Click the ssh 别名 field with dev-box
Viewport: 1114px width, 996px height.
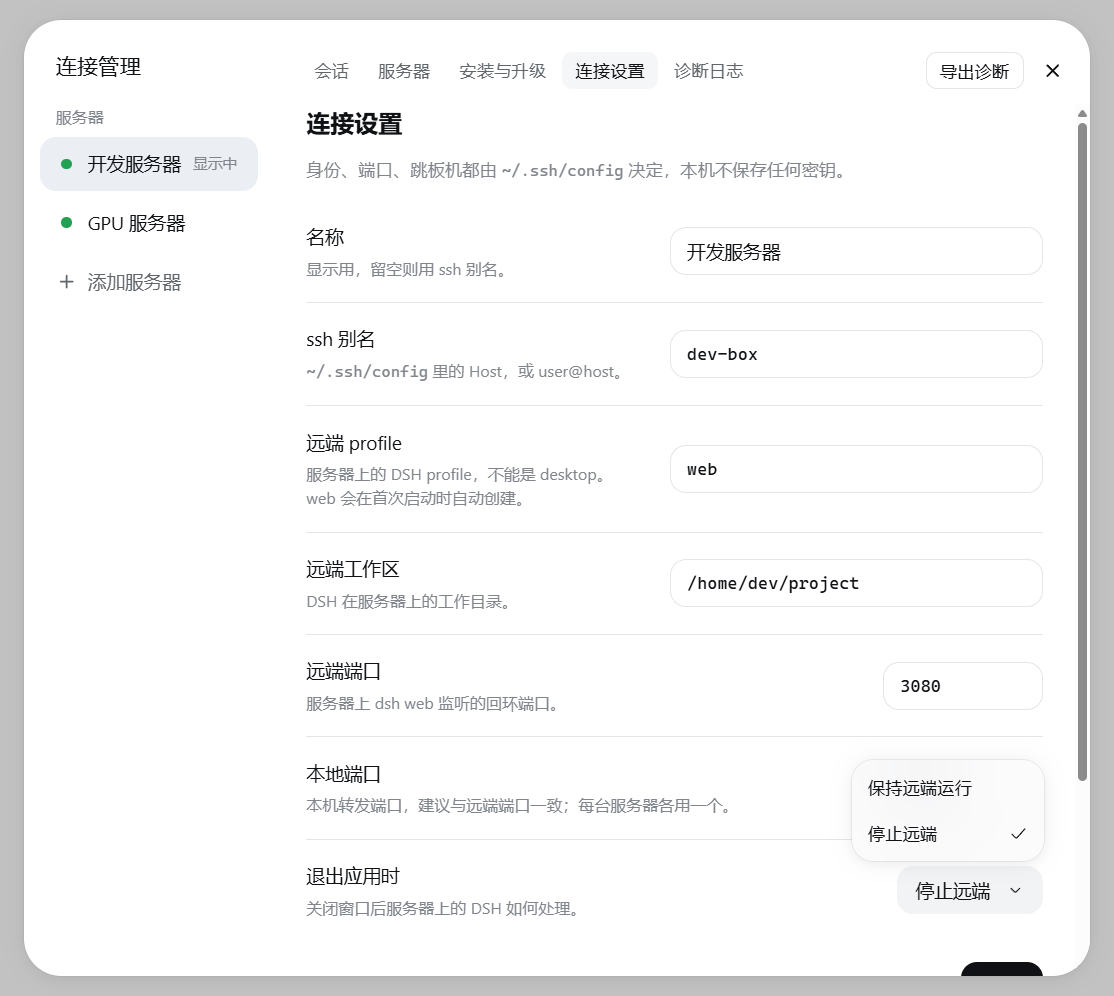point(856,354)
